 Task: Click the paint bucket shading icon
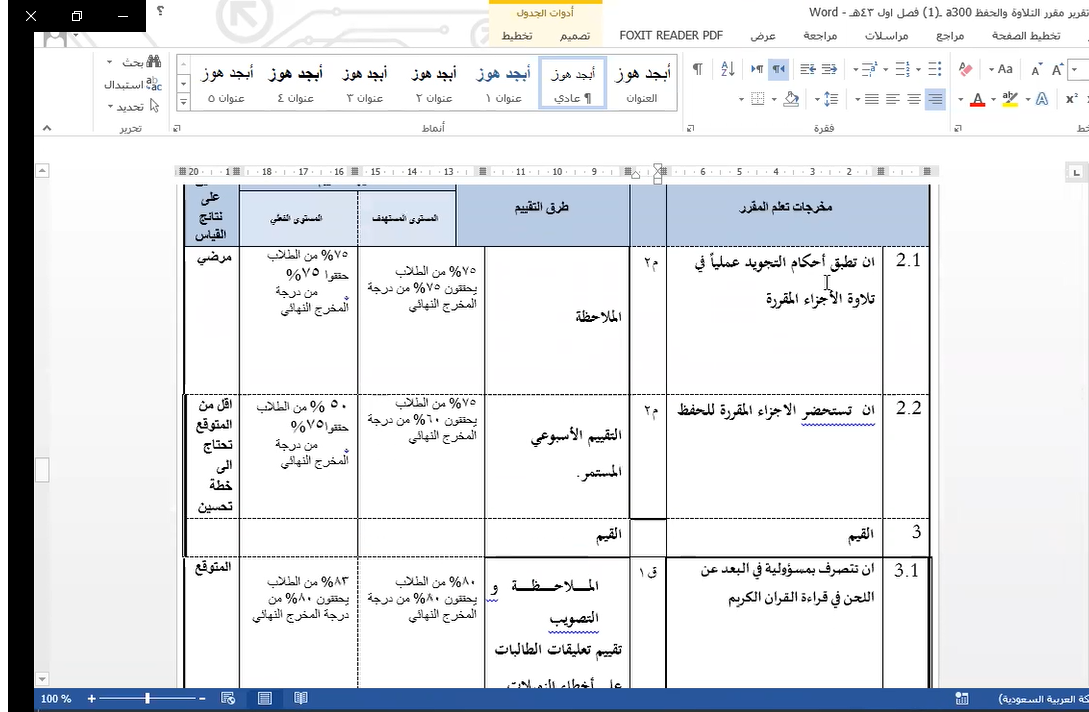click(790, 99)
